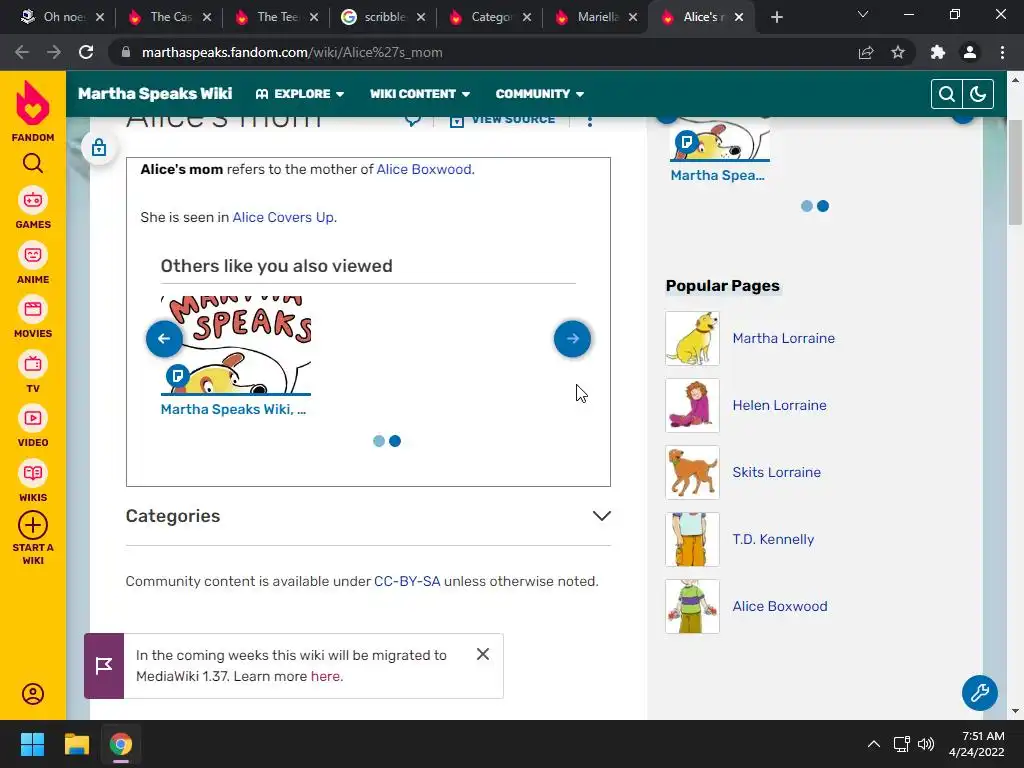The height and width of the screenshot is (768, 1024).
Task: Expand the Categories section chevron
Action: tap(601, 516)
